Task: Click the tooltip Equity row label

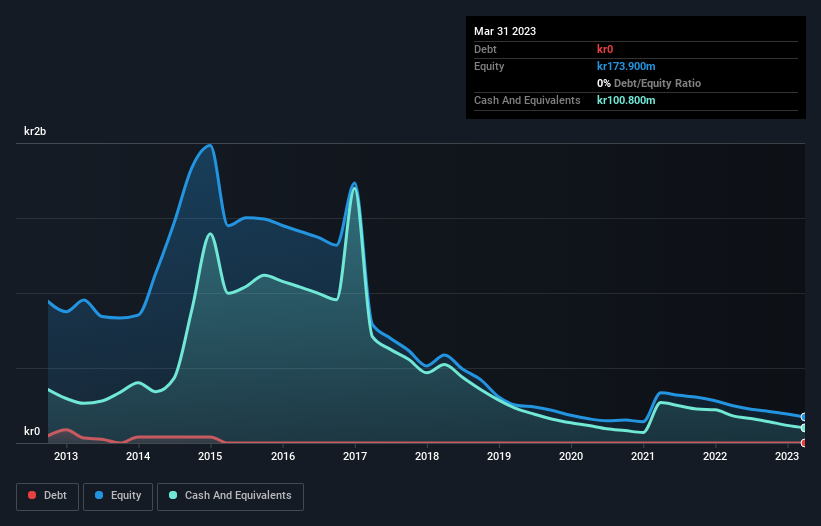Action: coord(489,66)
